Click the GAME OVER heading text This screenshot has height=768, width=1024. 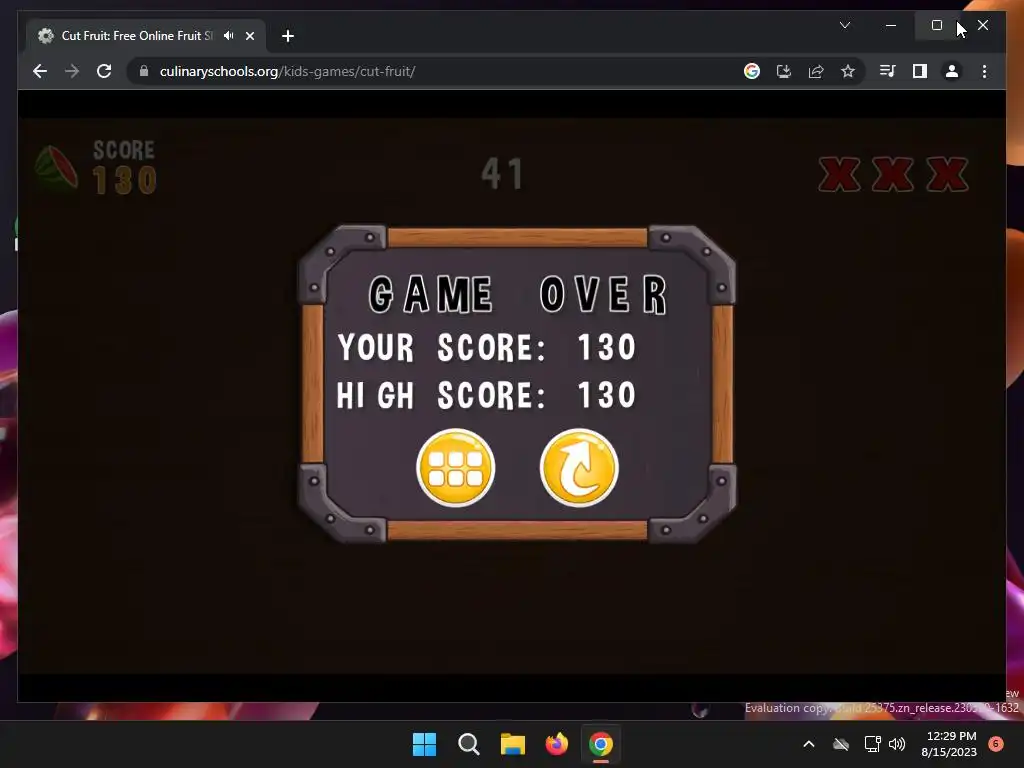[x=518, y=295]
